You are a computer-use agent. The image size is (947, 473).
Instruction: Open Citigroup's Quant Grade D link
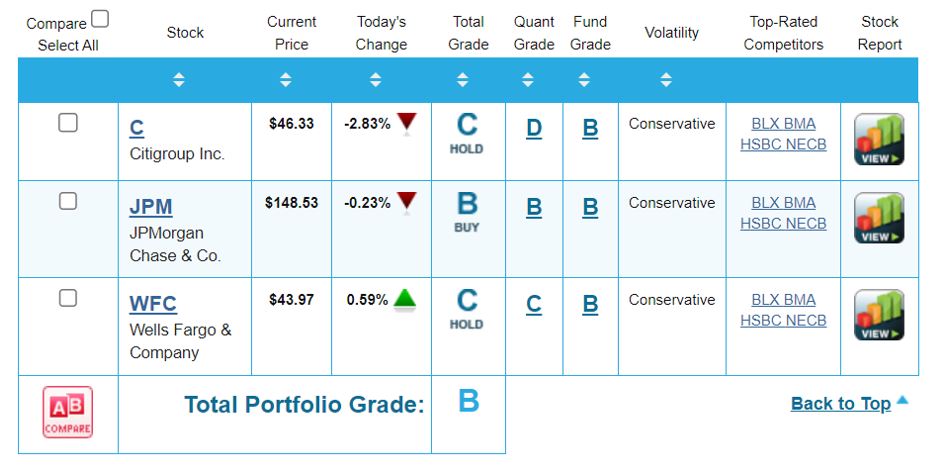pos(534,128)
